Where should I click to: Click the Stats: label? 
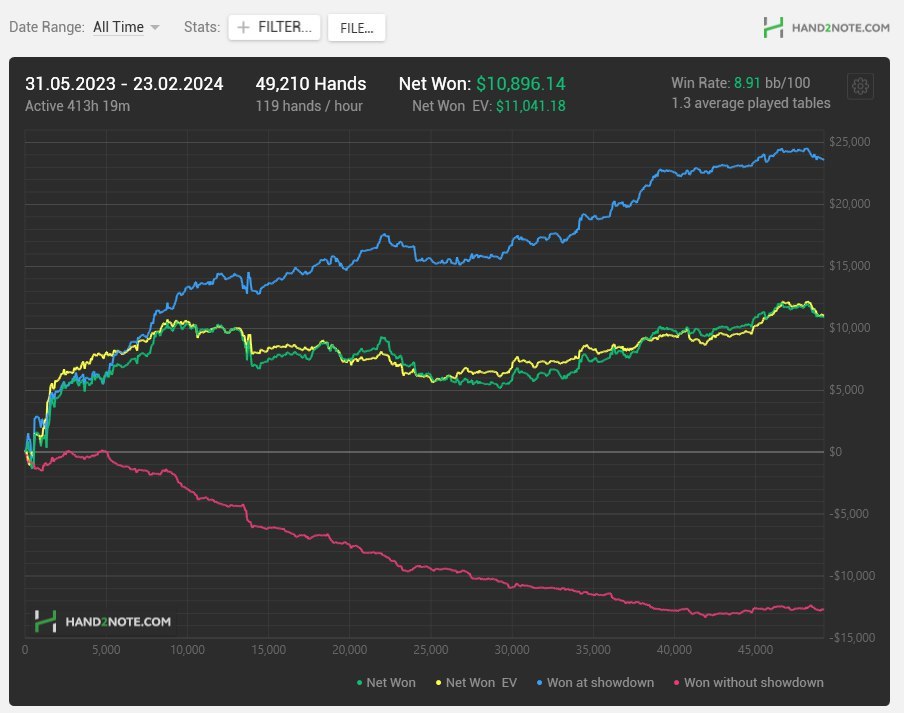(x=202, y=27)
